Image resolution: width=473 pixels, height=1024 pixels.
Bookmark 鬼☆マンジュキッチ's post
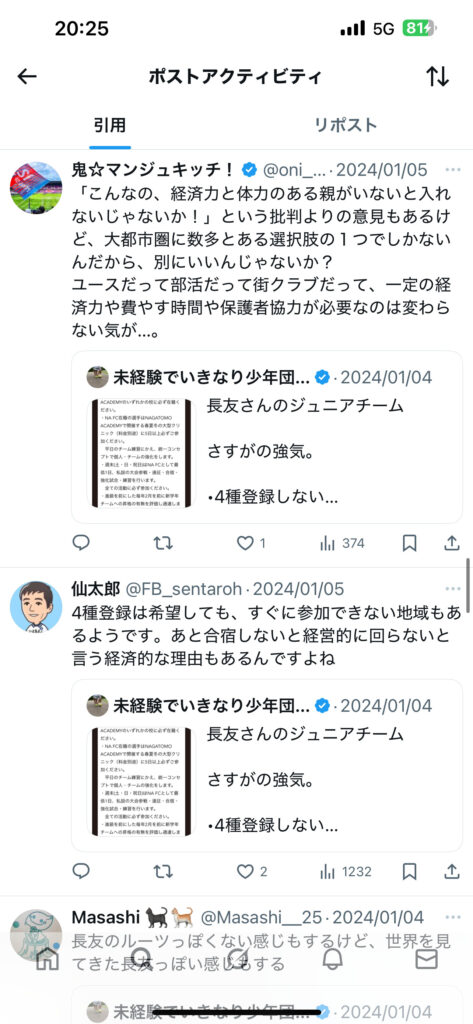point(410,543)
